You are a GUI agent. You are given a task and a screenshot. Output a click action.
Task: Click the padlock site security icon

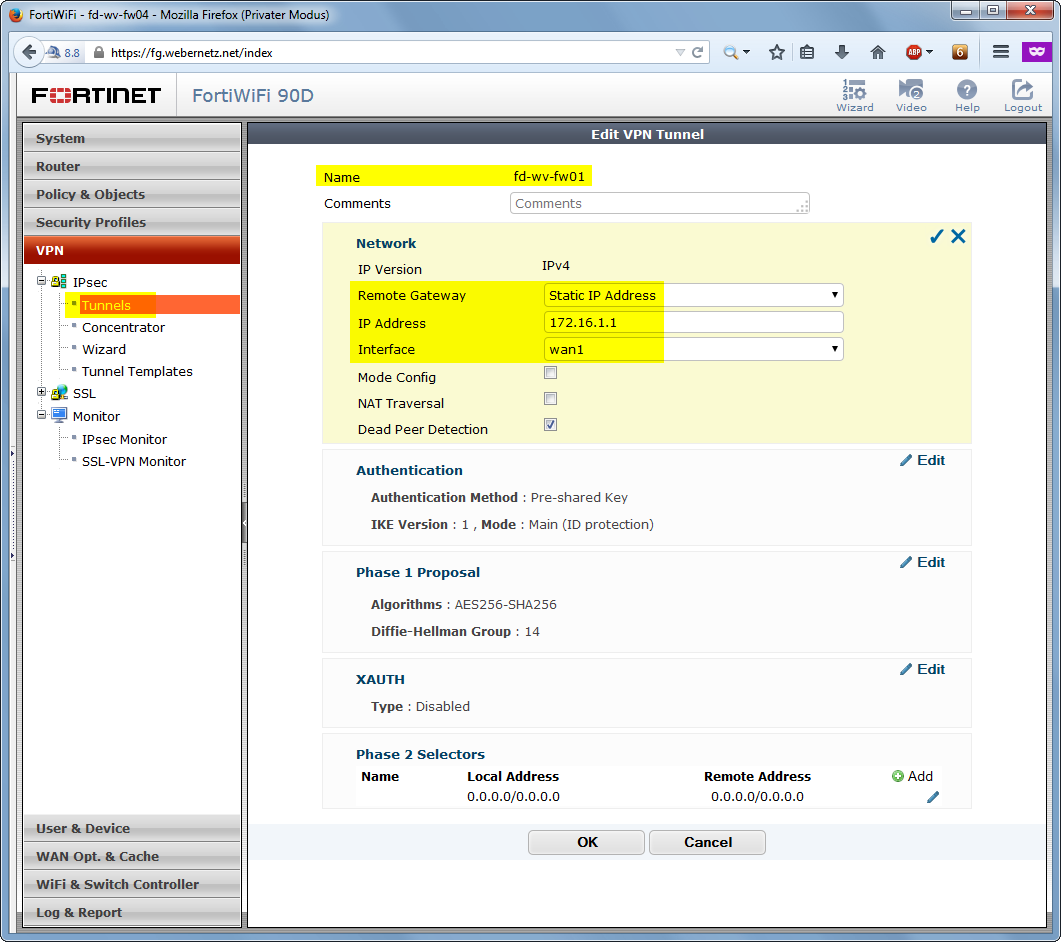click(x=99, y=52)
